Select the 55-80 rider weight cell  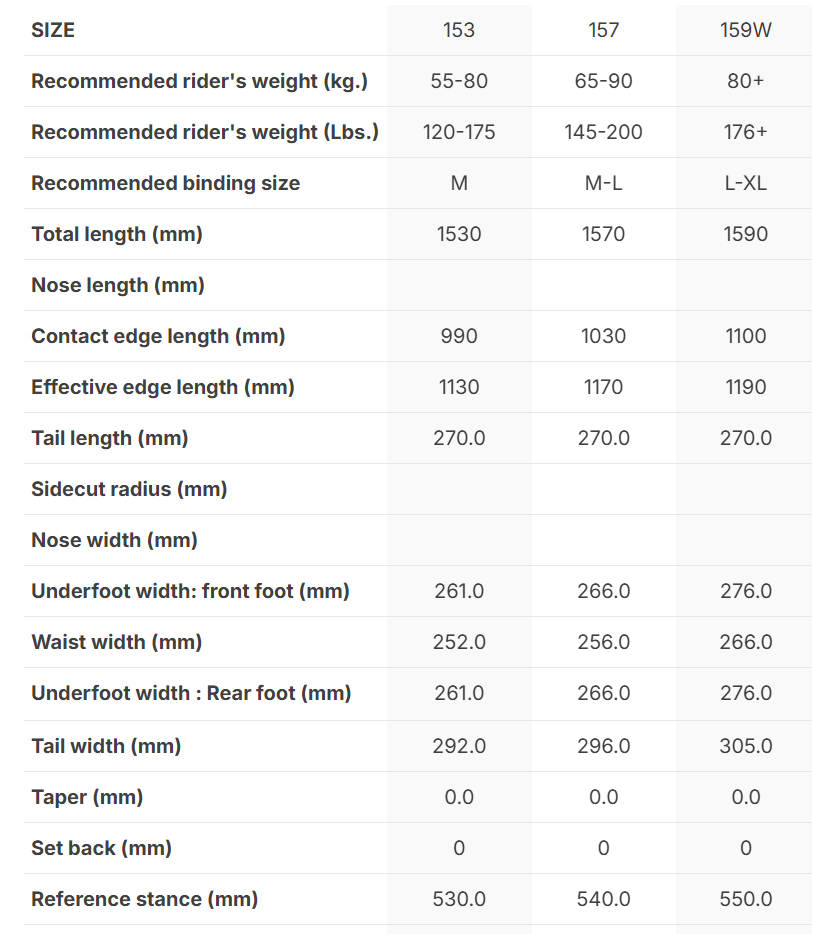[459, 81]
